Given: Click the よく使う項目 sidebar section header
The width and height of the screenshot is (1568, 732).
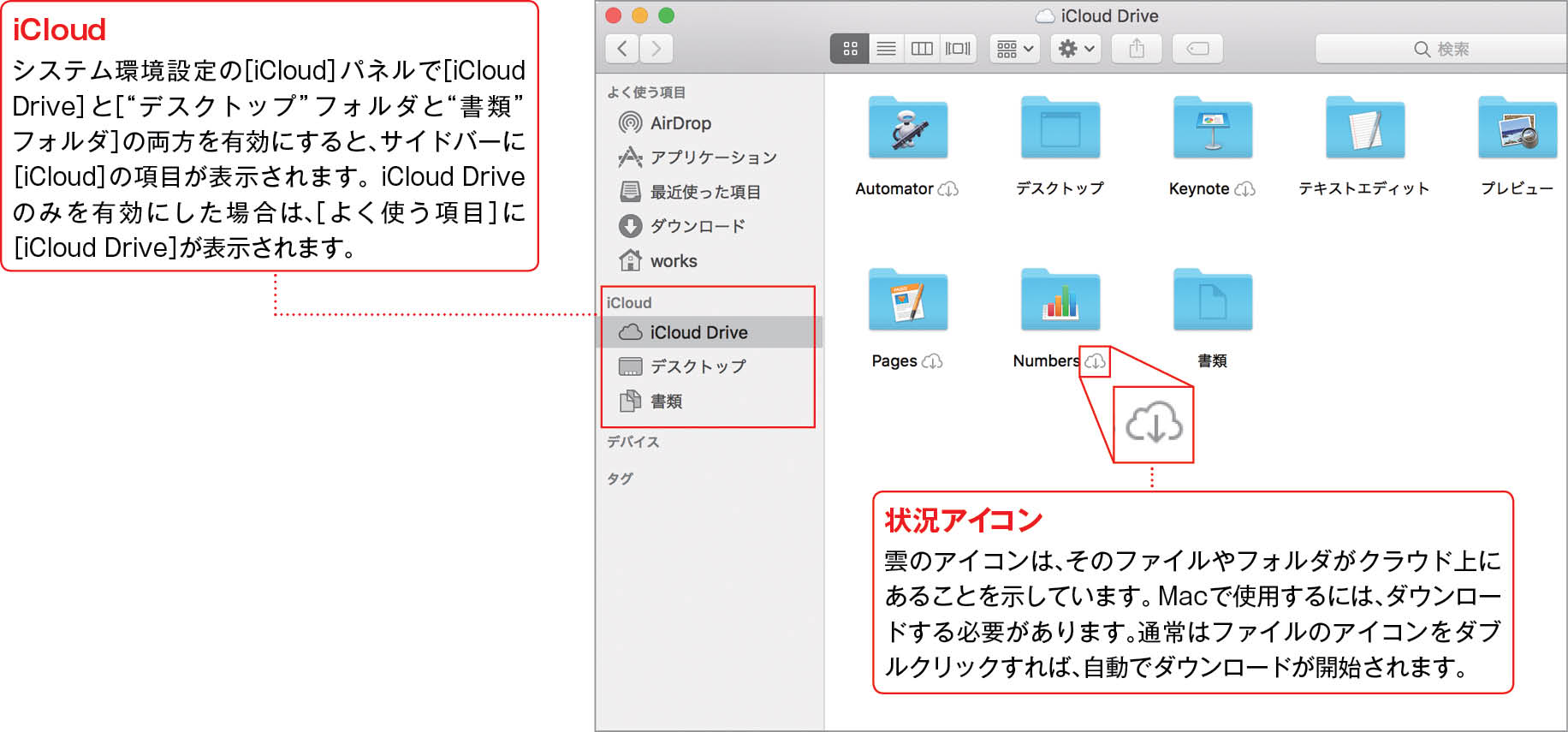Looking at the screenshot, I should pyautogui.click(x=646, y=92).
